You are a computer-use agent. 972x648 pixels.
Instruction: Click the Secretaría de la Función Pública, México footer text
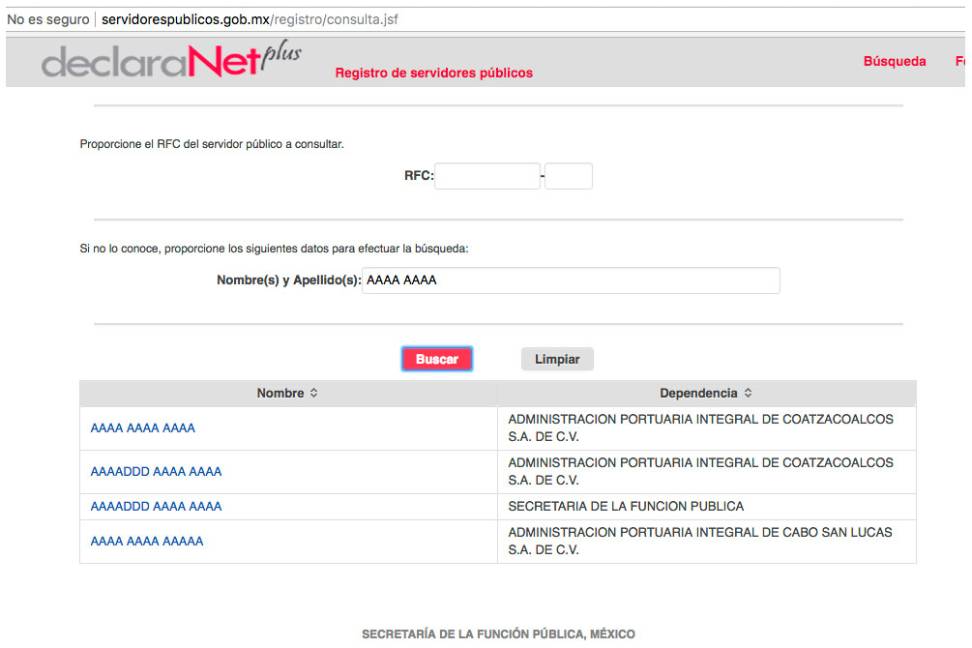(x=498, y=634)
